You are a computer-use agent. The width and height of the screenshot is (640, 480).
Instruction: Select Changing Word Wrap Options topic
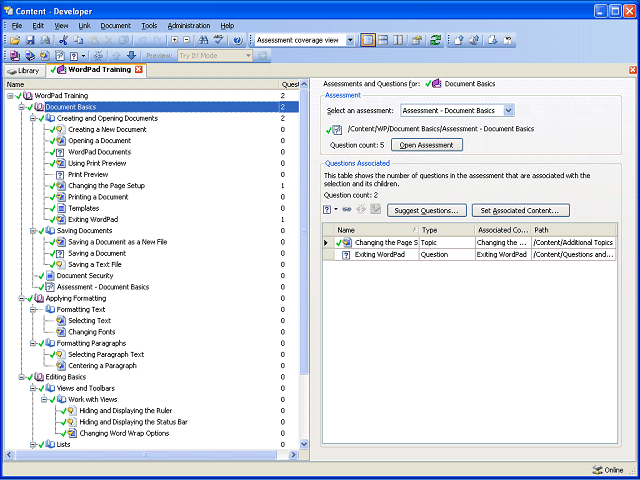[x=124, y=433]
